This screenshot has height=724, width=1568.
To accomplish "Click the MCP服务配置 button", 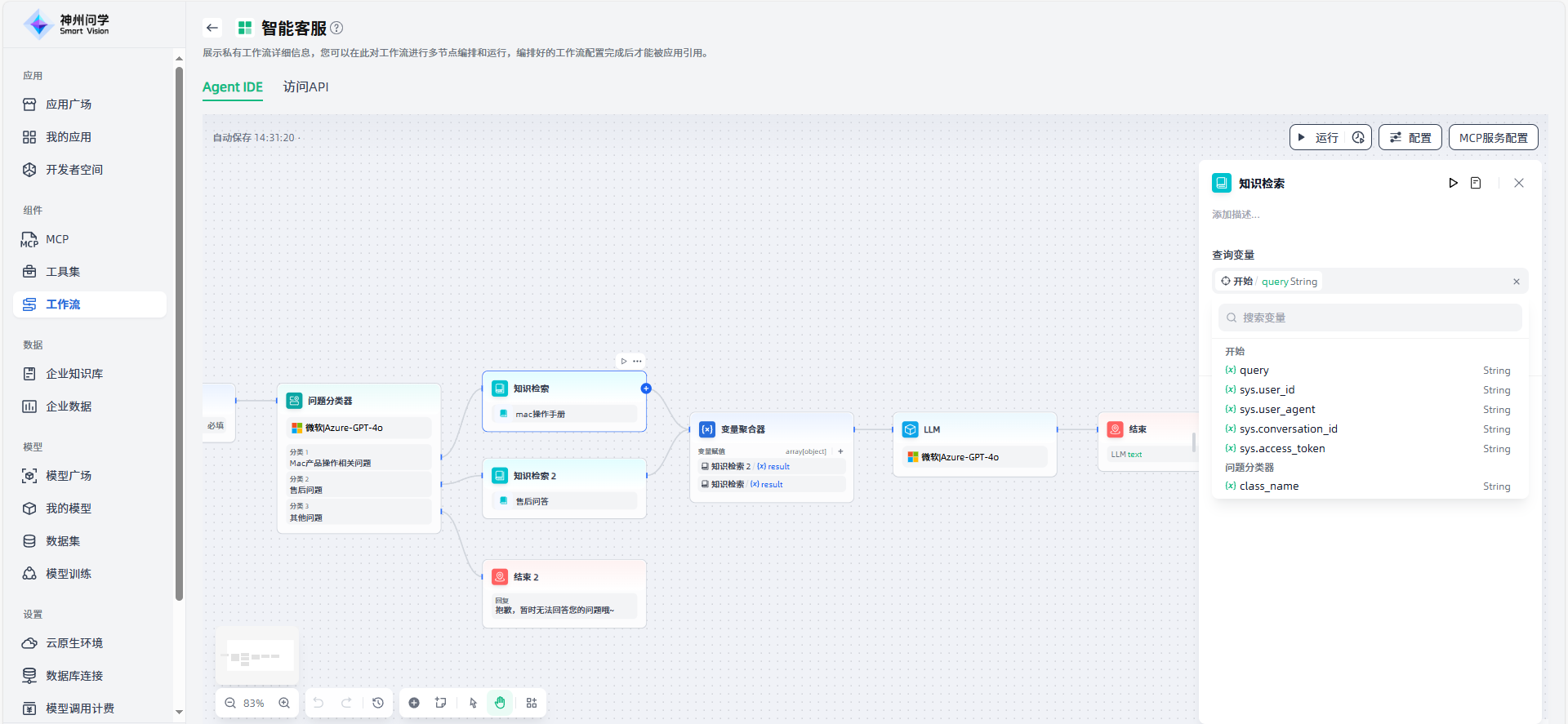I will tap(1493, 138).
